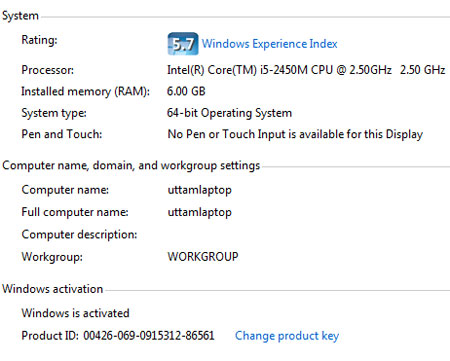This screenshot has width=450, height=361.
Task: Click the Windows activation section heading
Action: (52, 289)
